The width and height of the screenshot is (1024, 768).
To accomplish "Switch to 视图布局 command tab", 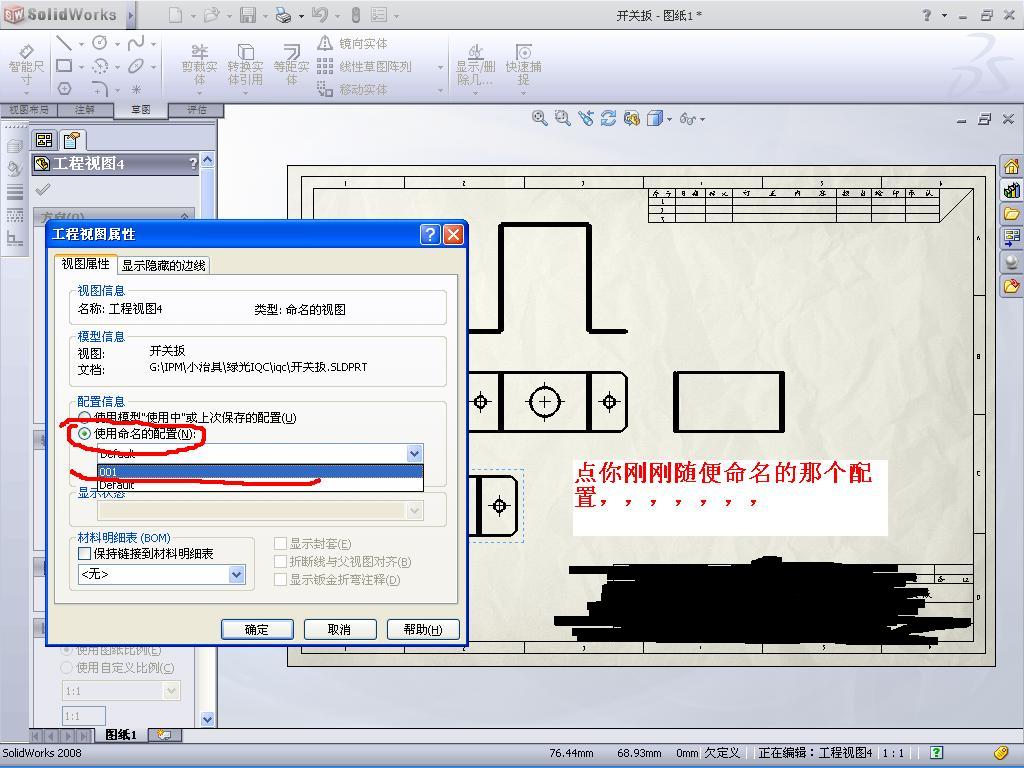I will click(x=28, y=110).
